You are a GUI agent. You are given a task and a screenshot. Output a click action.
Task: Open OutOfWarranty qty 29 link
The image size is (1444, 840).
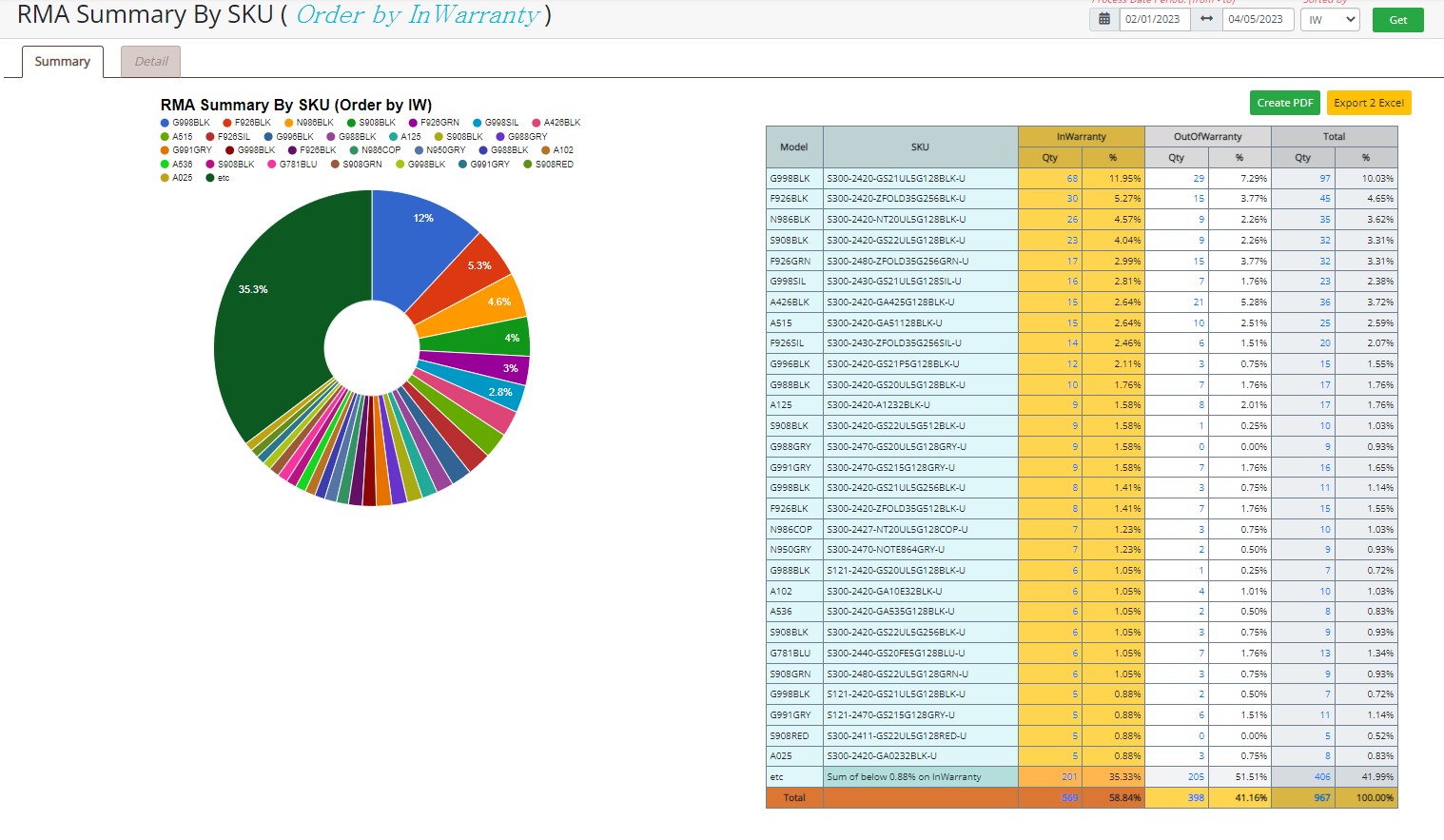click(1199, 178)
